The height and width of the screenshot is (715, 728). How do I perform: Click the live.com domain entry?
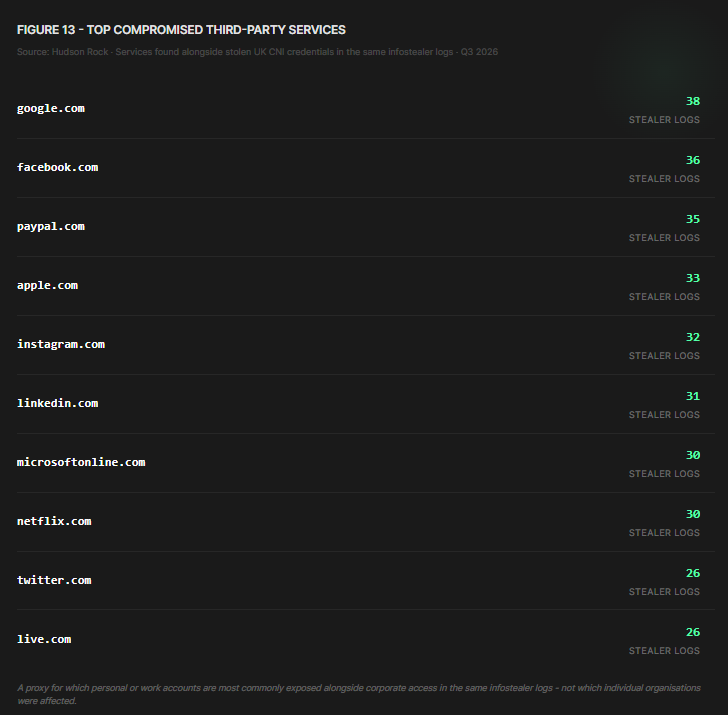click(x=44, y=639)
